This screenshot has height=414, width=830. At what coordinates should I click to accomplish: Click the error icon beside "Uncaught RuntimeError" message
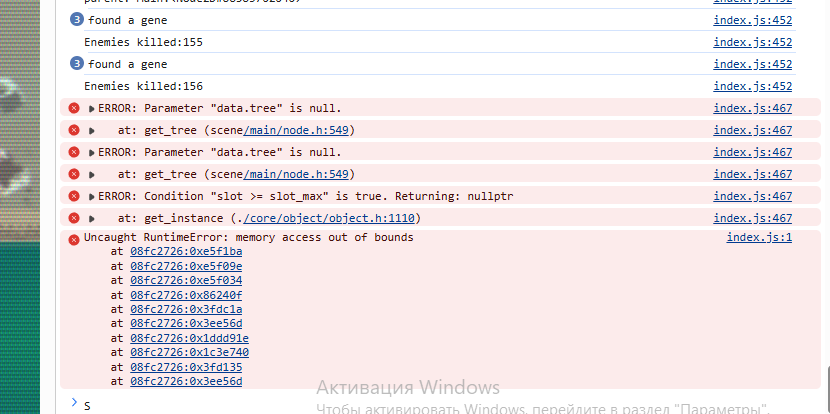[74, 239]
